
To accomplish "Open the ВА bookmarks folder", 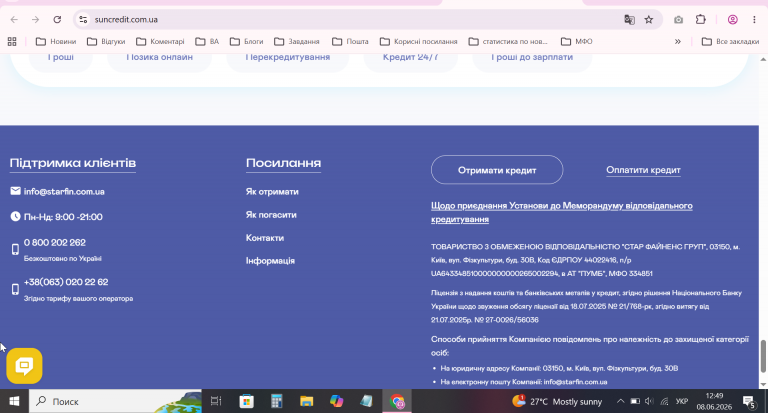I will point(207,42).
